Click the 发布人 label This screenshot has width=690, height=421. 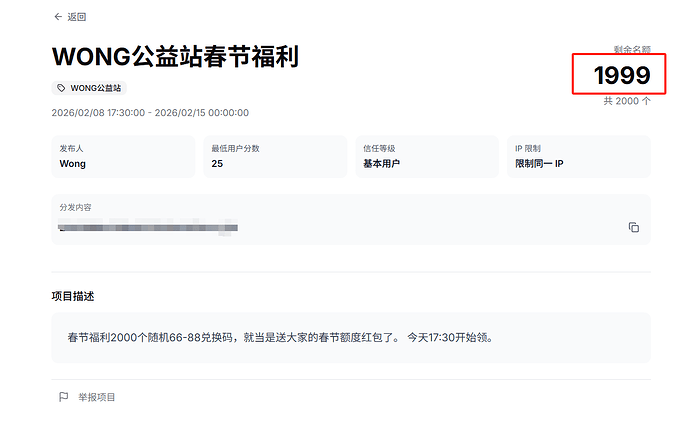tap(71, 148)
